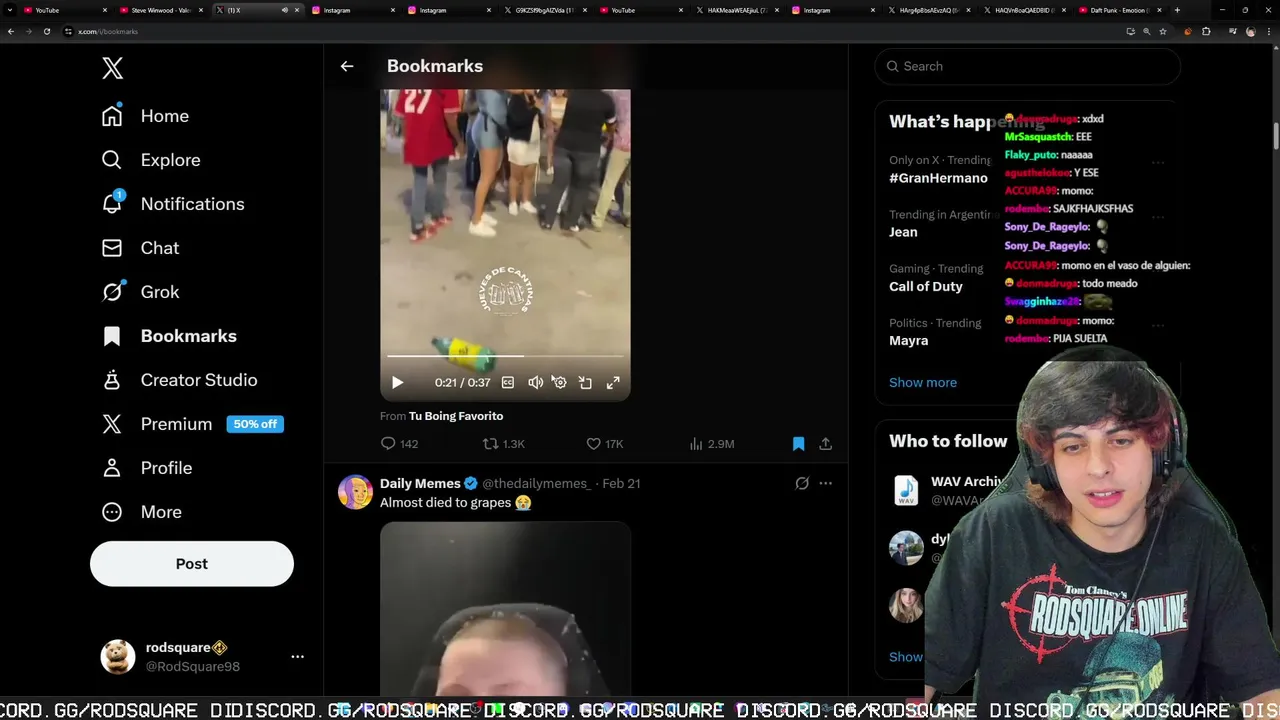This screenshot has width=1280, height=720.
Task: Open Tu Boing Favorito source link
Action: click(456, 416)
